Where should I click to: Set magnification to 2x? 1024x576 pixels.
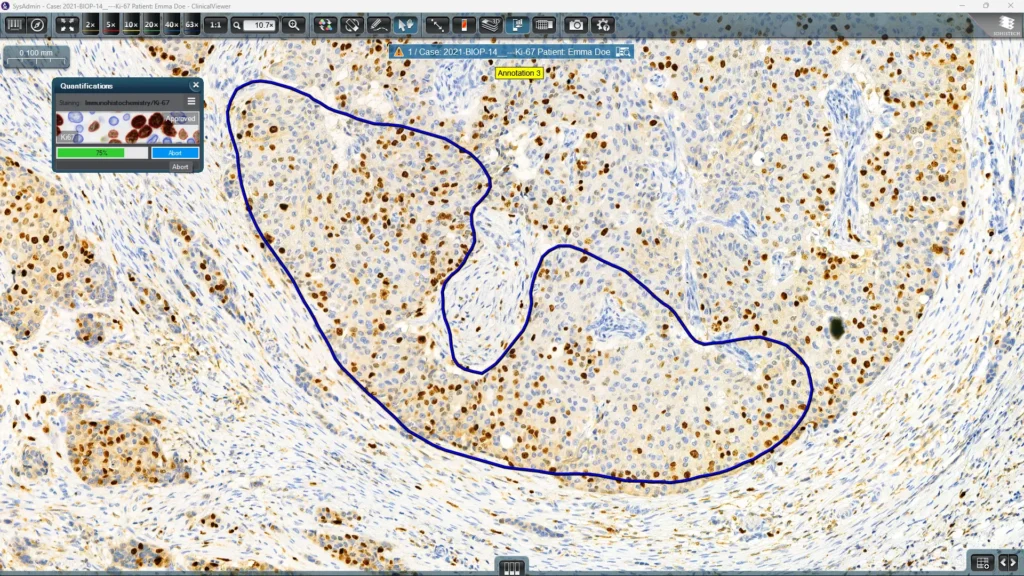pyautogui.click(x=90, y=25)
